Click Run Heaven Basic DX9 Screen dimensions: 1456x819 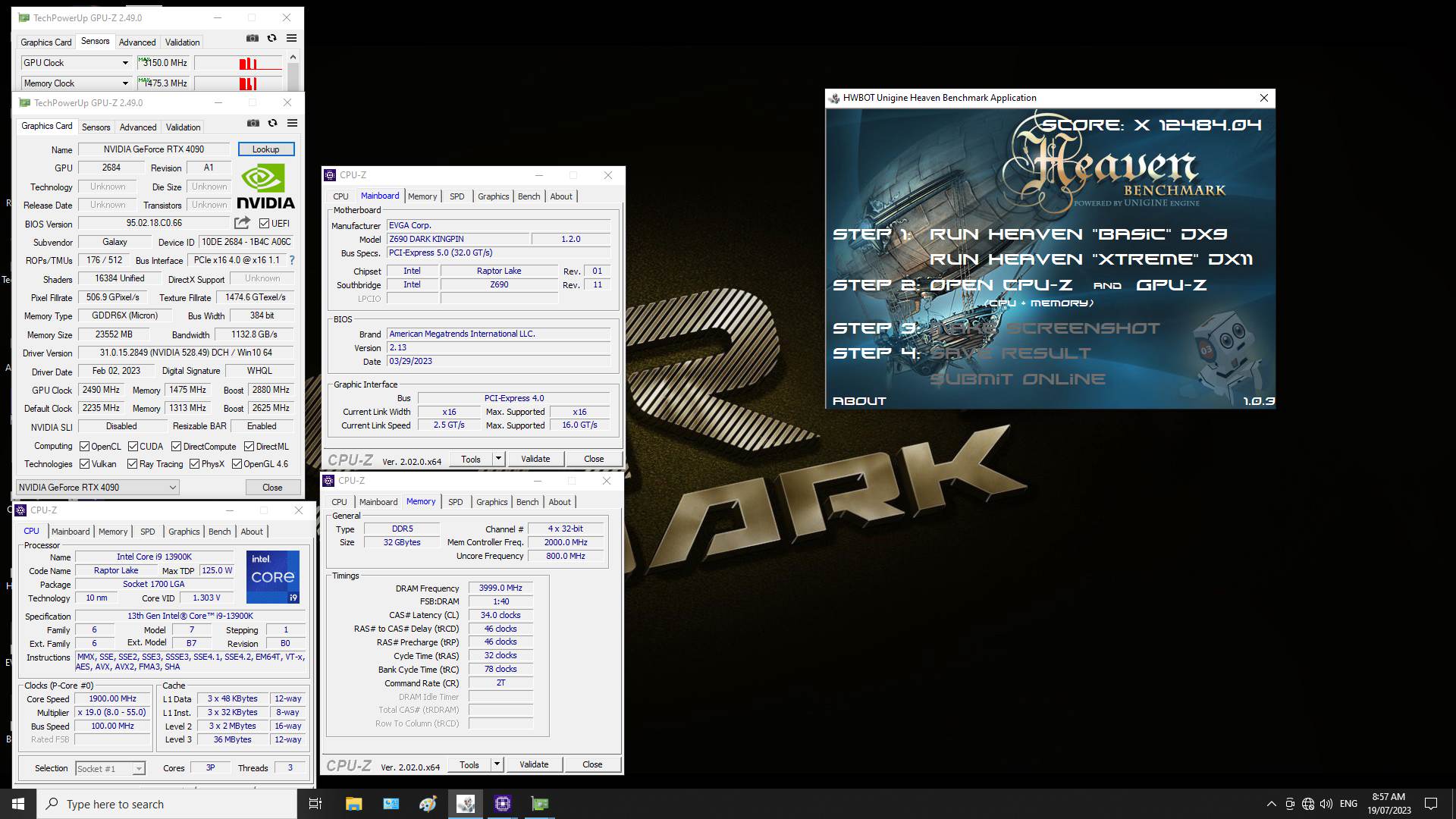[1078, 234]
